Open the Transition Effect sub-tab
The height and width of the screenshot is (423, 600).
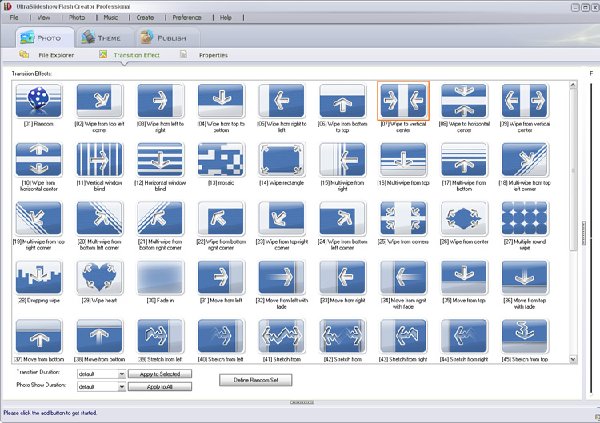(x=129, y=55)
